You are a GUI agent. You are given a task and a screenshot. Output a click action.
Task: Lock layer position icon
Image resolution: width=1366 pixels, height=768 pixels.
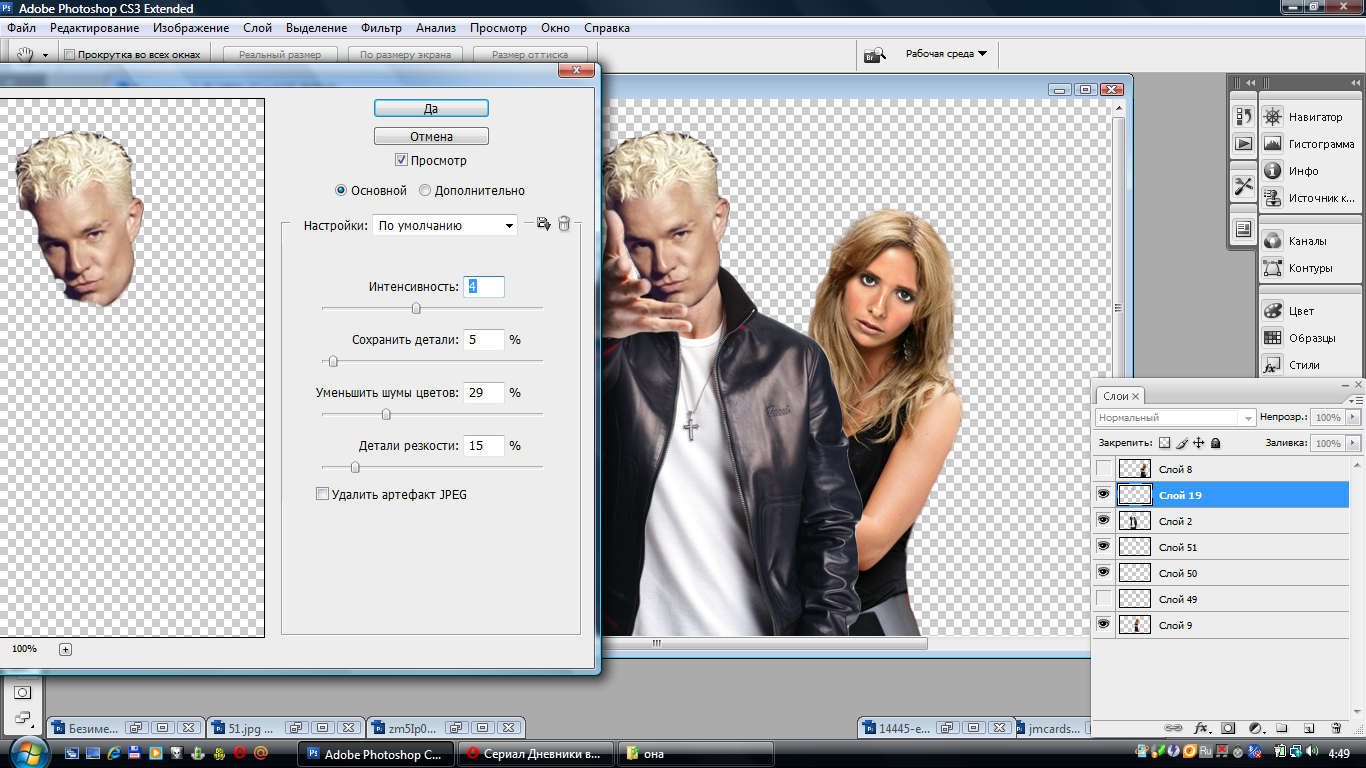click(x=1198, y=442)
